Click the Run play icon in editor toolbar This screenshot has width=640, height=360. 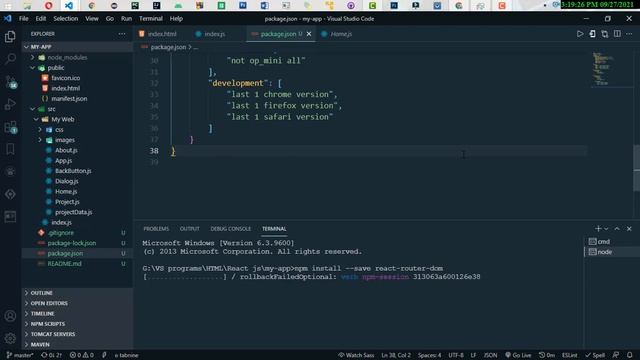coord(580,34)
